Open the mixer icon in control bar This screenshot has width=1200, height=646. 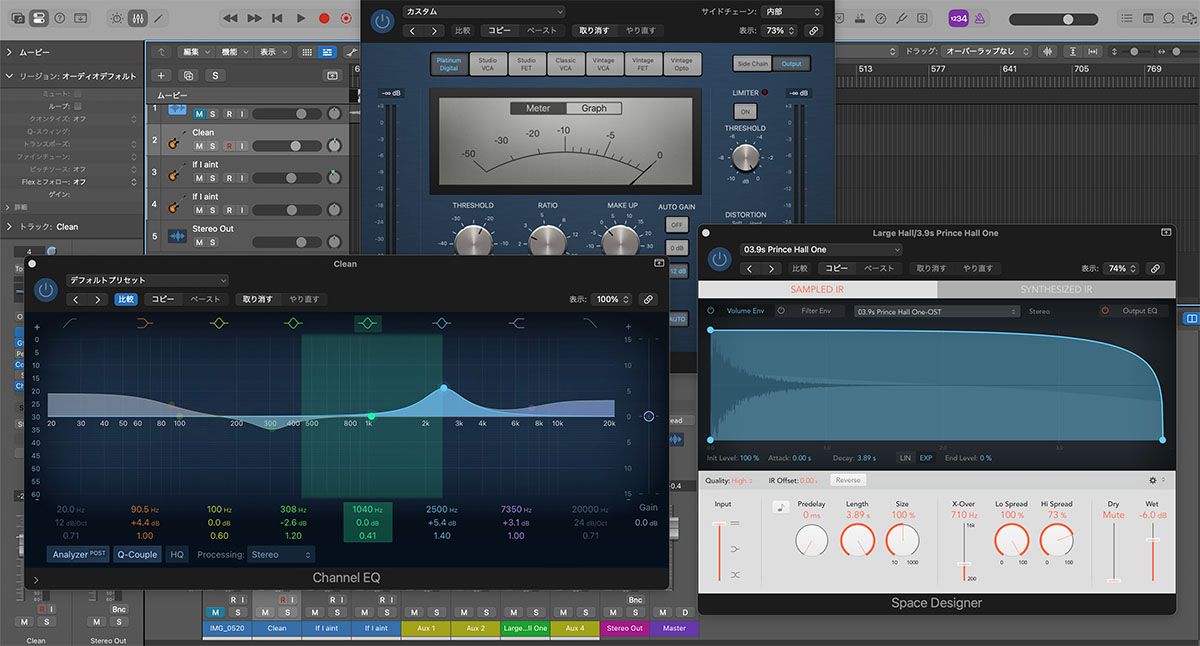(x=139, y=18)
